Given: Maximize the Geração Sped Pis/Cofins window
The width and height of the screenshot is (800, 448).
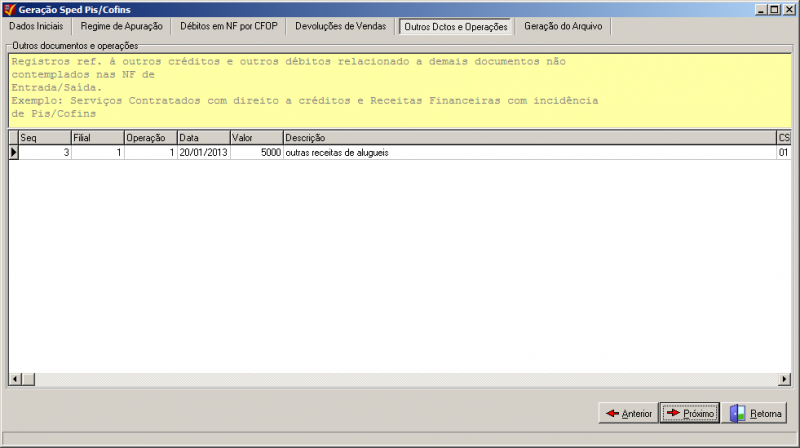Looking at the screenshot, I should [x=774, y=9].
